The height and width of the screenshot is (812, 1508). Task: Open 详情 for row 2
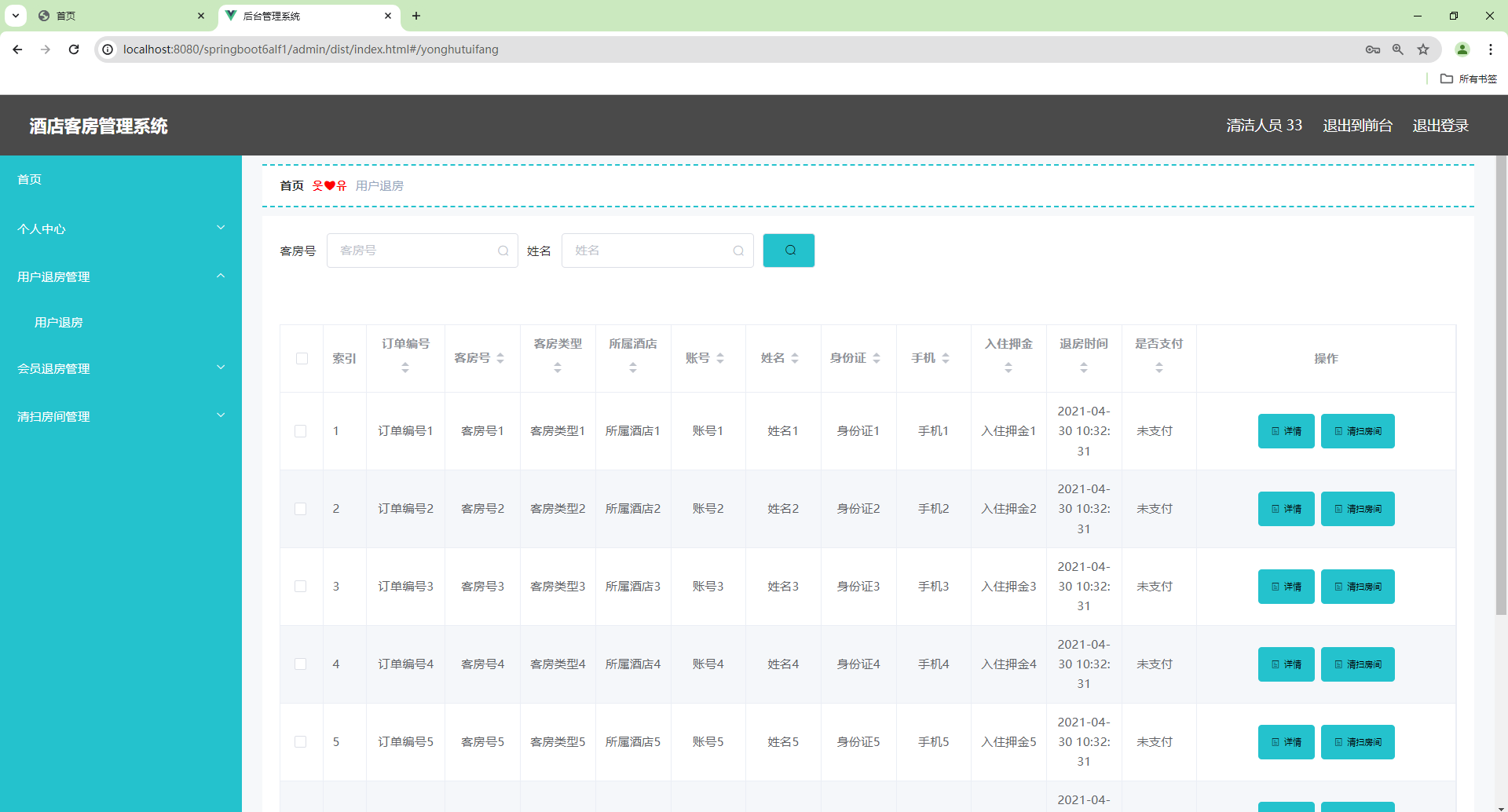click(x=1286, y=508)
